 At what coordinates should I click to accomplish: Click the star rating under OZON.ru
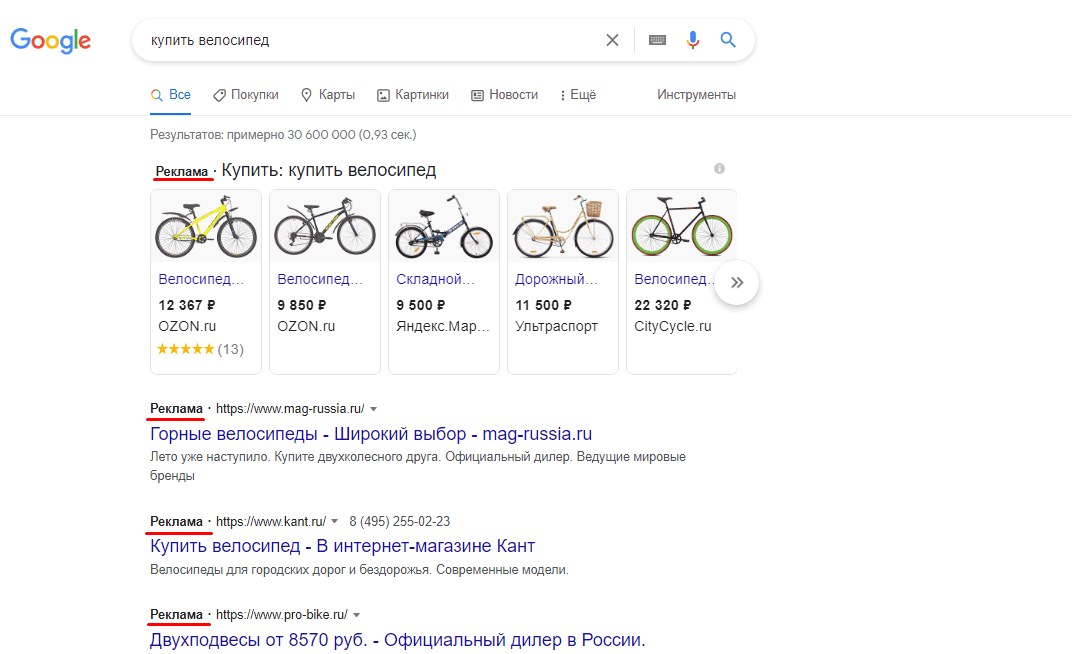click(x=186, y=349)
